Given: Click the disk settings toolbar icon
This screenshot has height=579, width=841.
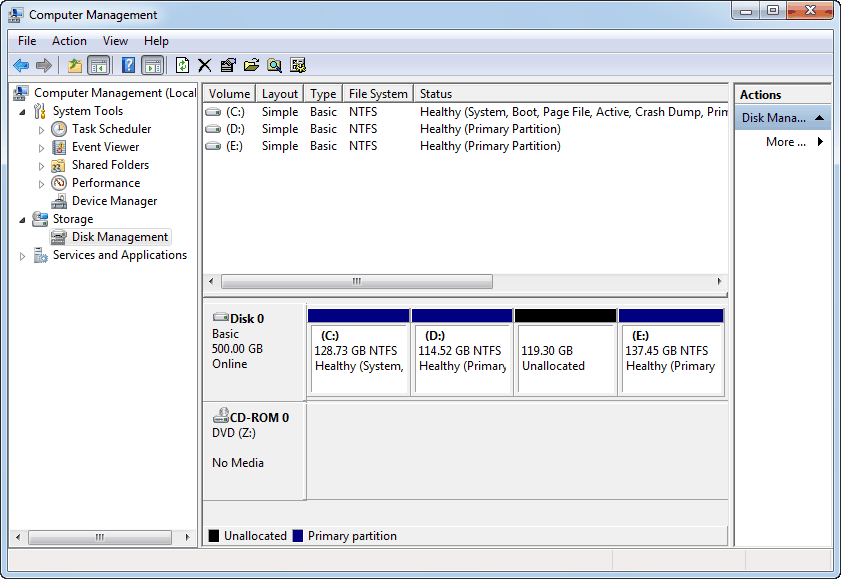Looking at the screenshot, I should click(298, 65).
